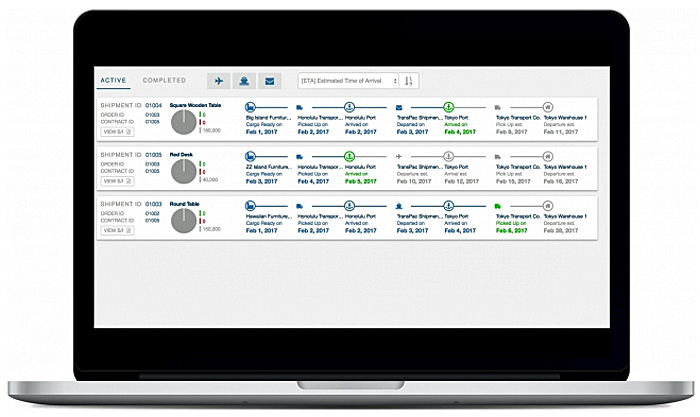This screenshot has height=417, width=700.
Task: Click green Tokyo Port anchor icon in Square Wooden Table row
Action: tap(449, 107)
